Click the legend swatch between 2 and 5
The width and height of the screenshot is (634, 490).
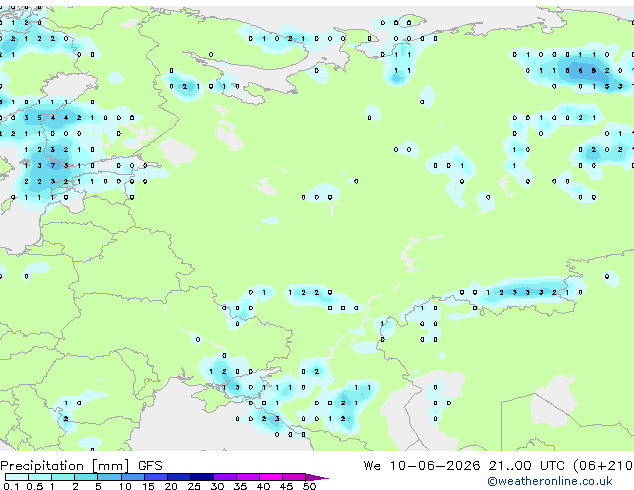(86, 477)
